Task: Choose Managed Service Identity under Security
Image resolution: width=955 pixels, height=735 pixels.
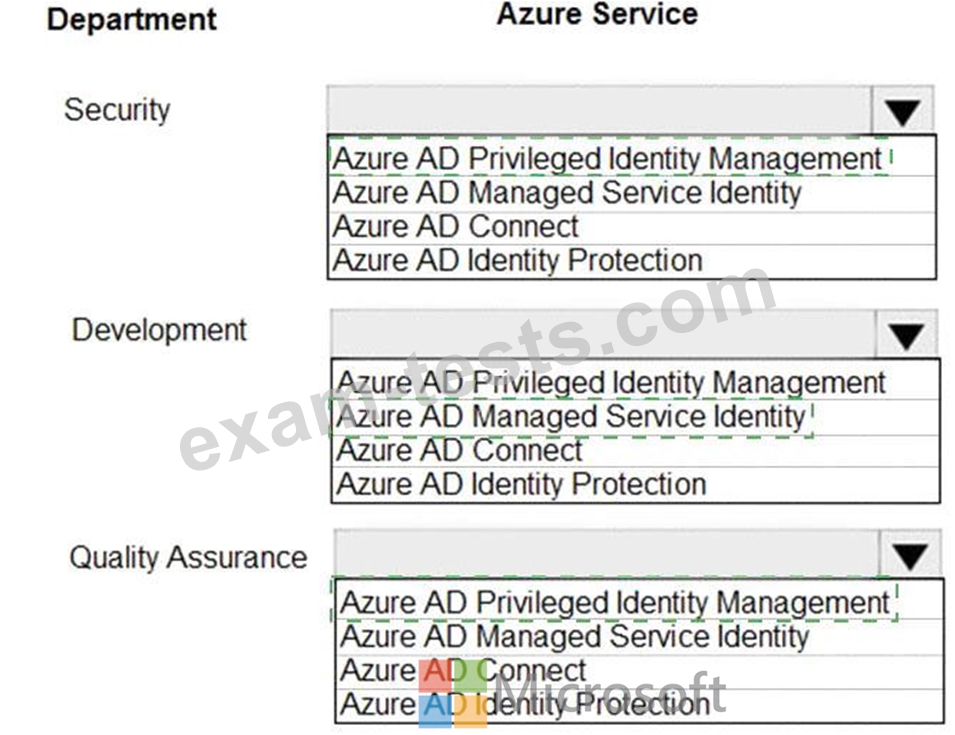Action: click(x=631, y=193)
